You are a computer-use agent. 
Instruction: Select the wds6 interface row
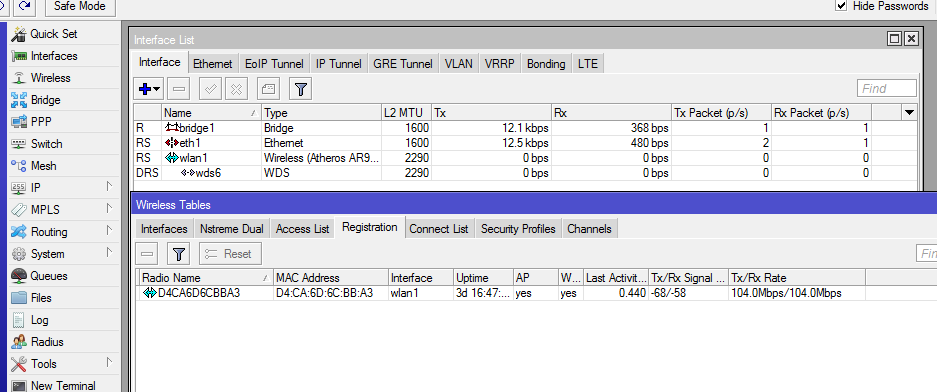[525, 173]
